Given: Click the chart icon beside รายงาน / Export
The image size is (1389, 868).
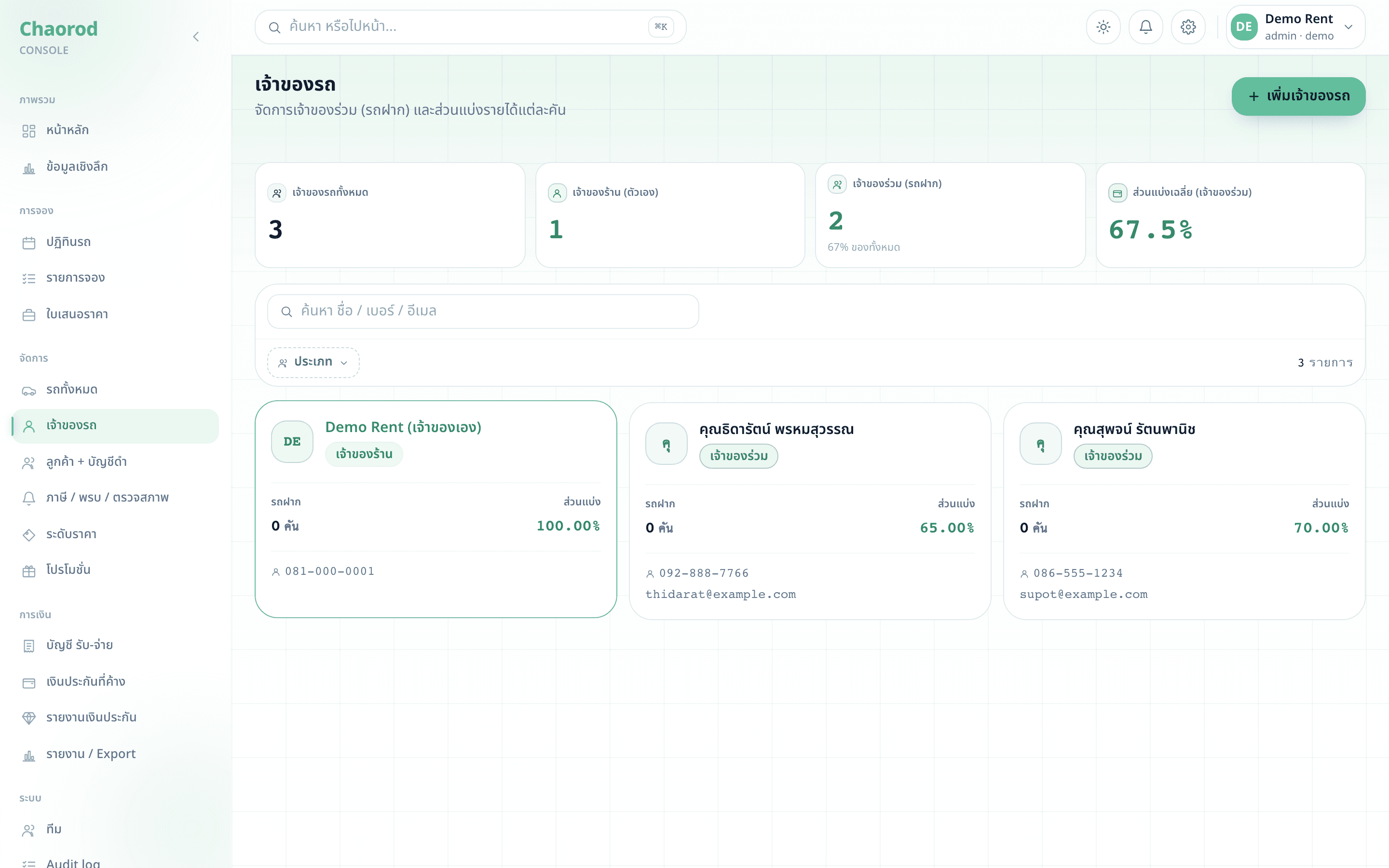Looking at the screenshot, I should point(29,756).
